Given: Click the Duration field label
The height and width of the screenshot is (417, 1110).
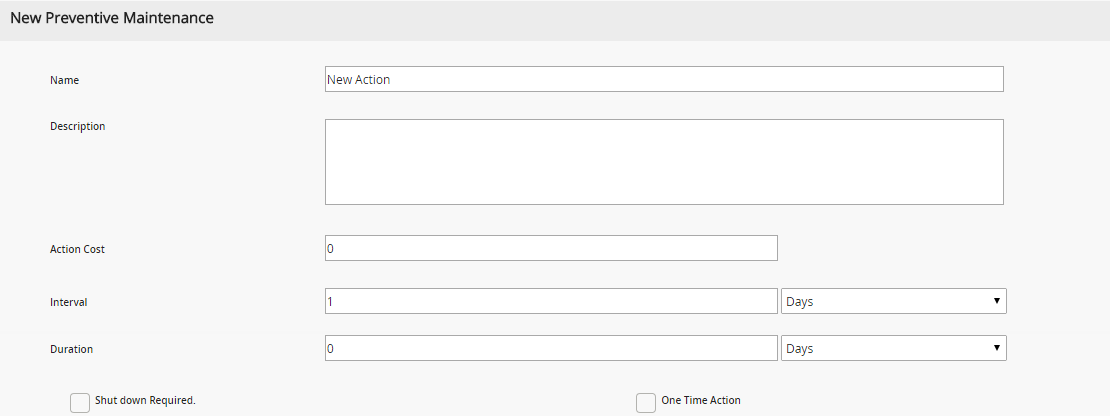Looking at the screenshot, I should [71, 349].
